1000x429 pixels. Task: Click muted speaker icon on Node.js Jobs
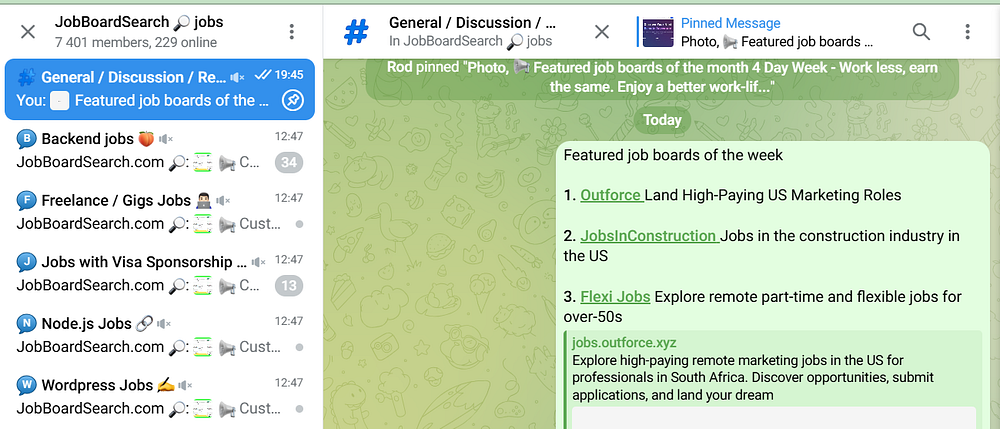[x=165, y=324]
